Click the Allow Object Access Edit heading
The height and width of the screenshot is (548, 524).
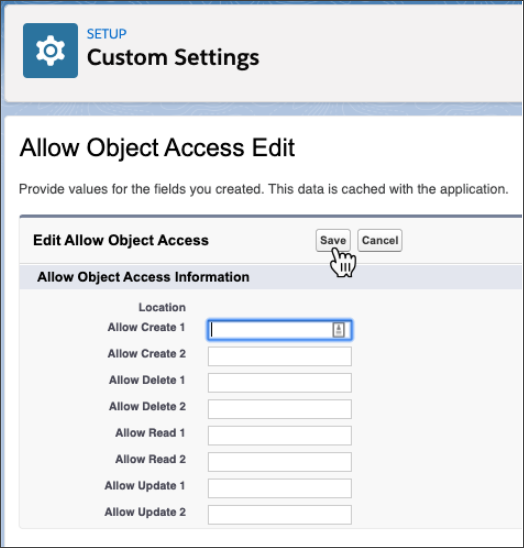pyautogui.click(x=157, y=148)
